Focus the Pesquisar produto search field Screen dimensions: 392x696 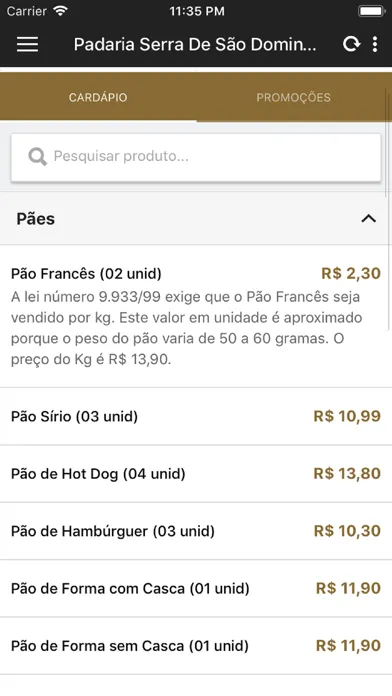[x=196, y=157]
